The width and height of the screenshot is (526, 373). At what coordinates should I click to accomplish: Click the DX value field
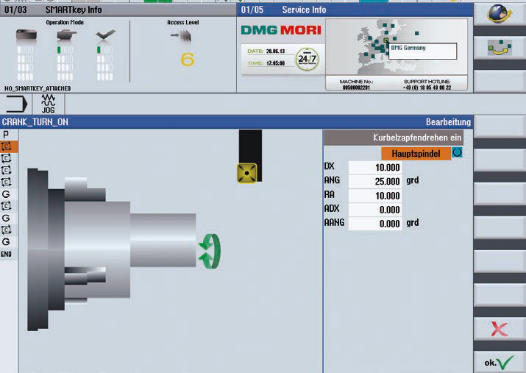(x=375, y=167)
